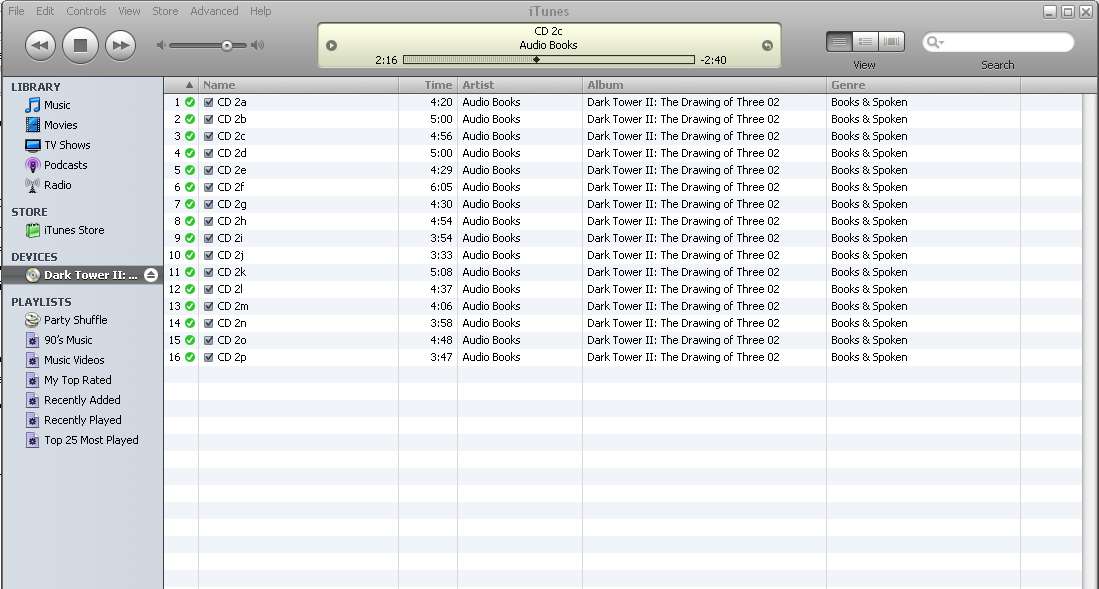This screenshot has height=589, width=1099.
Task: Uncheck the CD 2e track checkbox
Action: coord(208,170)
